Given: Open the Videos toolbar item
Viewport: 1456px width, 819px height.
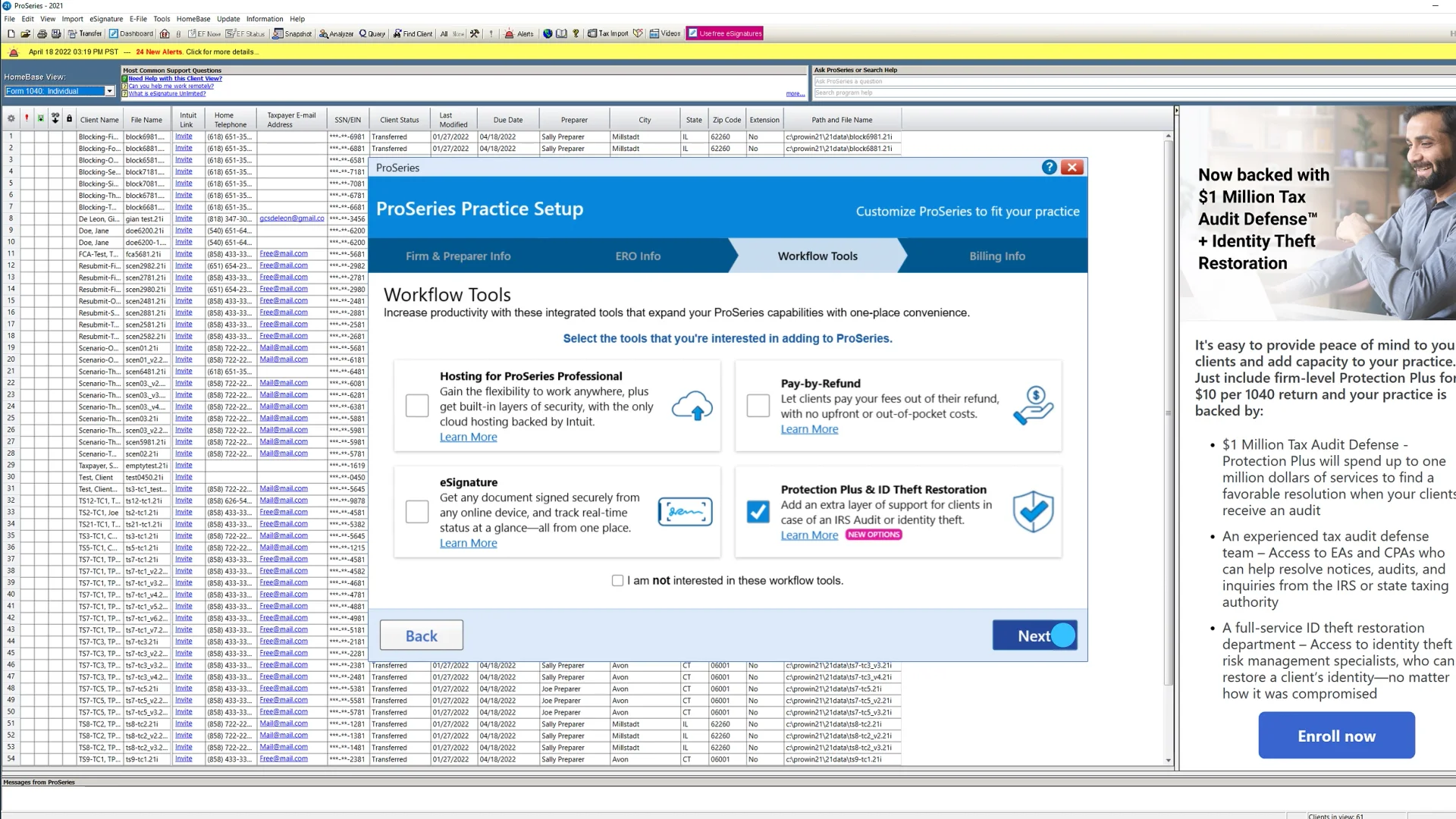Looking at the screenshot, I should point(664,33).
